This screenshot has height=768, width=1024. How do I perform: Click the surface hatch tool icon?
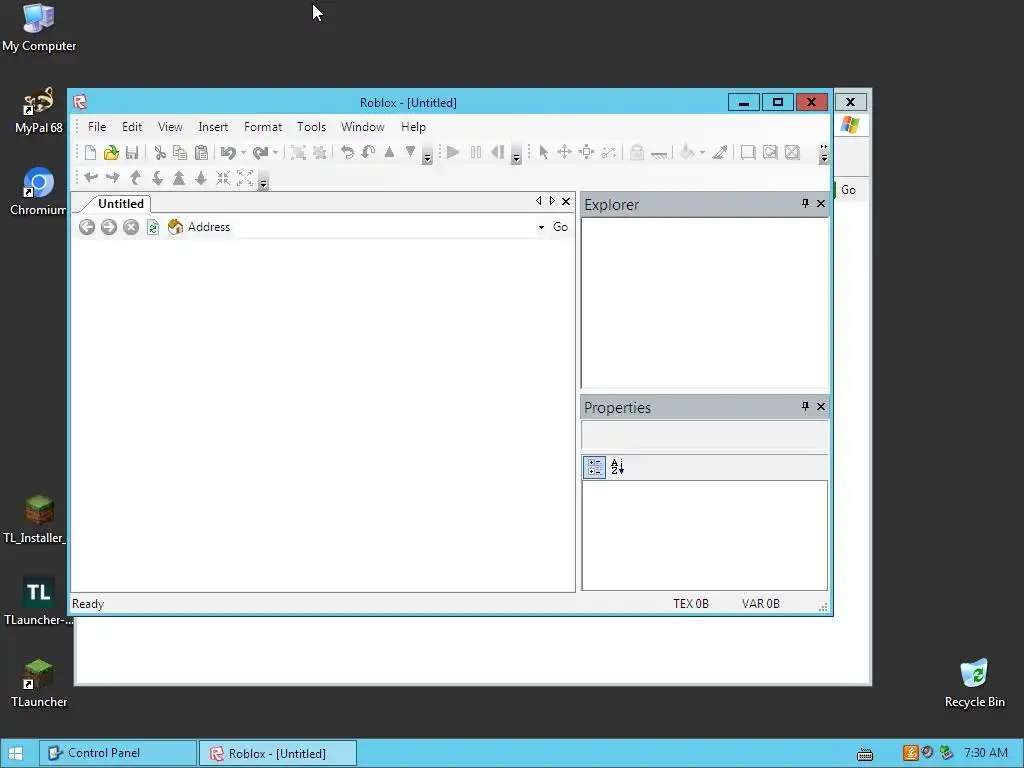click(659, 154)
